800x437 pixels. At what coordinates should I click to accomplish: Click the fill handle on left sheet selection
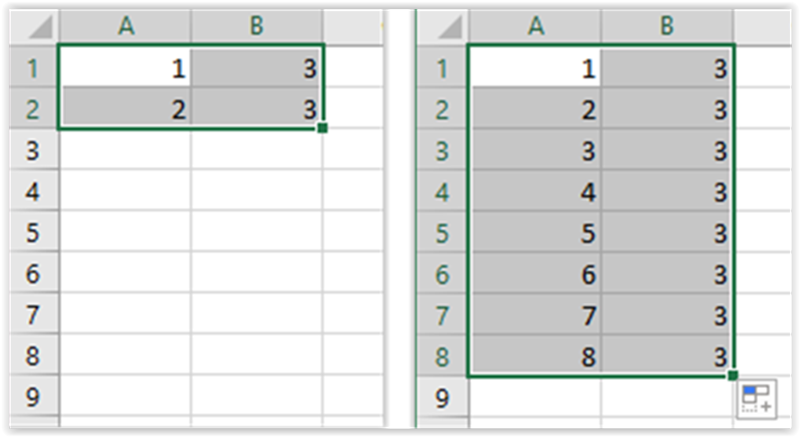[x=322, y=128]
